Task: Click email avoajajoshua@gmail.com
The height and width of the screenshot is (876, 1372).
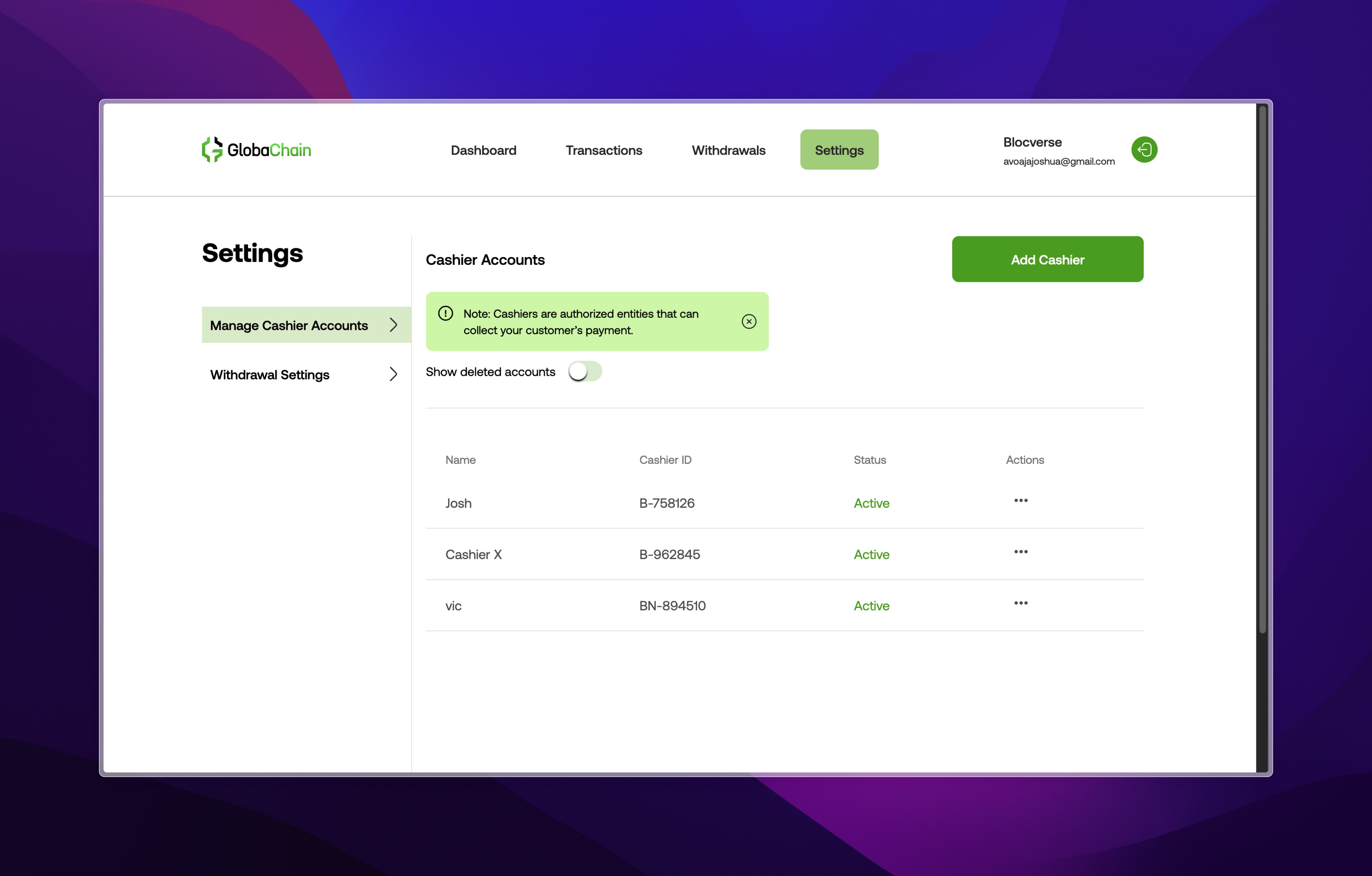Action: tap(1059, 161)
